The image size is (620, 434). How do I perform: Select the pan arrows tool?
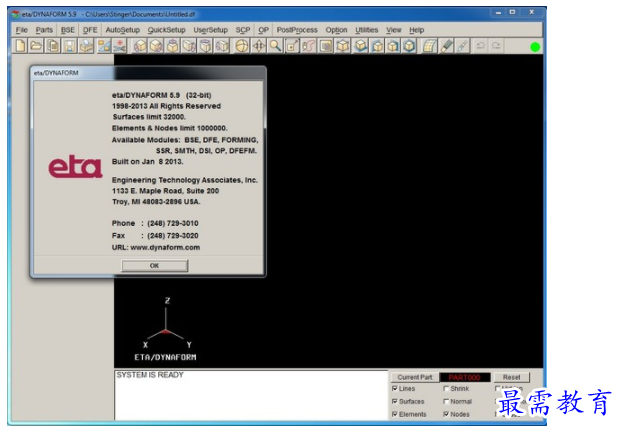pos(259,46)
